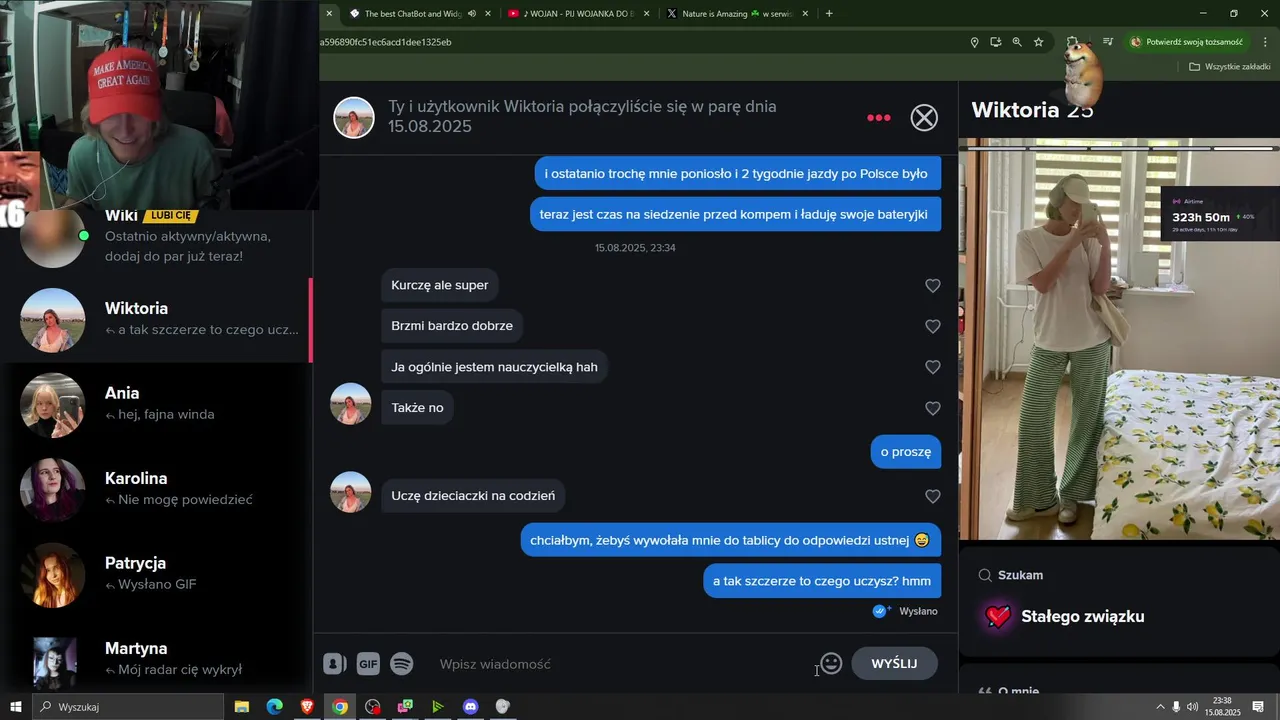Screen dimensions: 1280x720
Task: Open the Spotify icon in message bar
Action: 402,664
